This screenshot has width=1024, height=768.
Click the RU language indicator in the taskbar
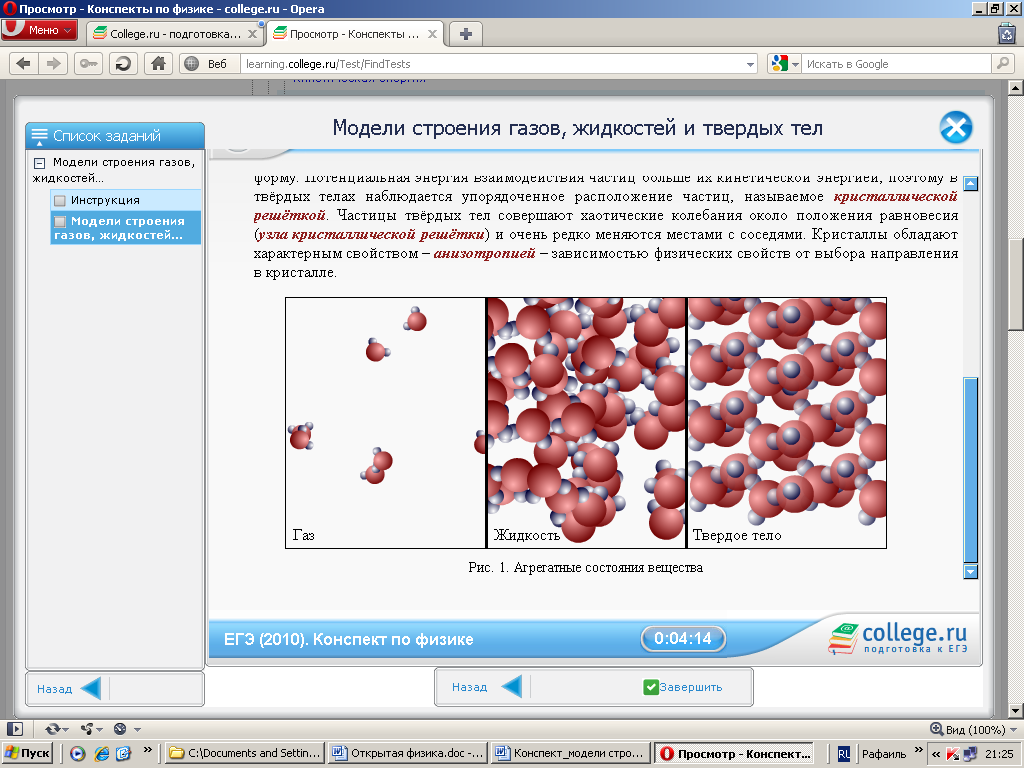pyautogui.click(x=844, y=754)
